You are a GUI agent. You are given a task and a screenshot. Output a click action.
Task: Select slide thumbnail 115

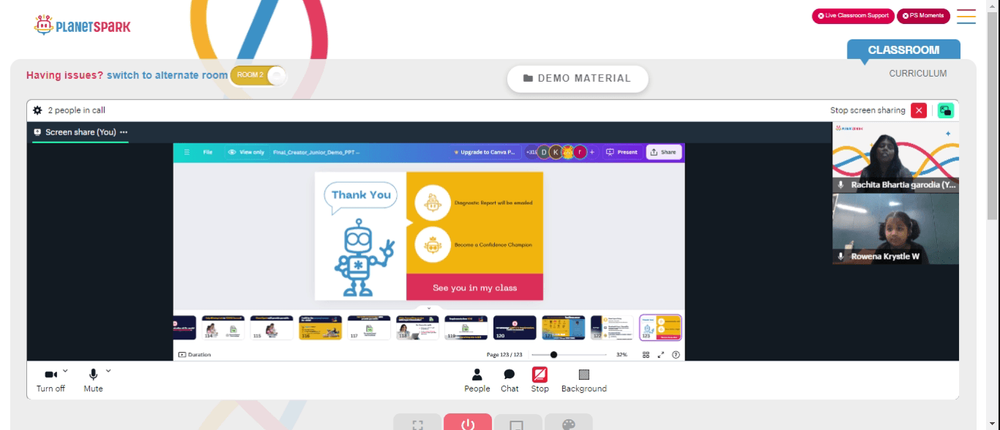click(x=272, y=327)
